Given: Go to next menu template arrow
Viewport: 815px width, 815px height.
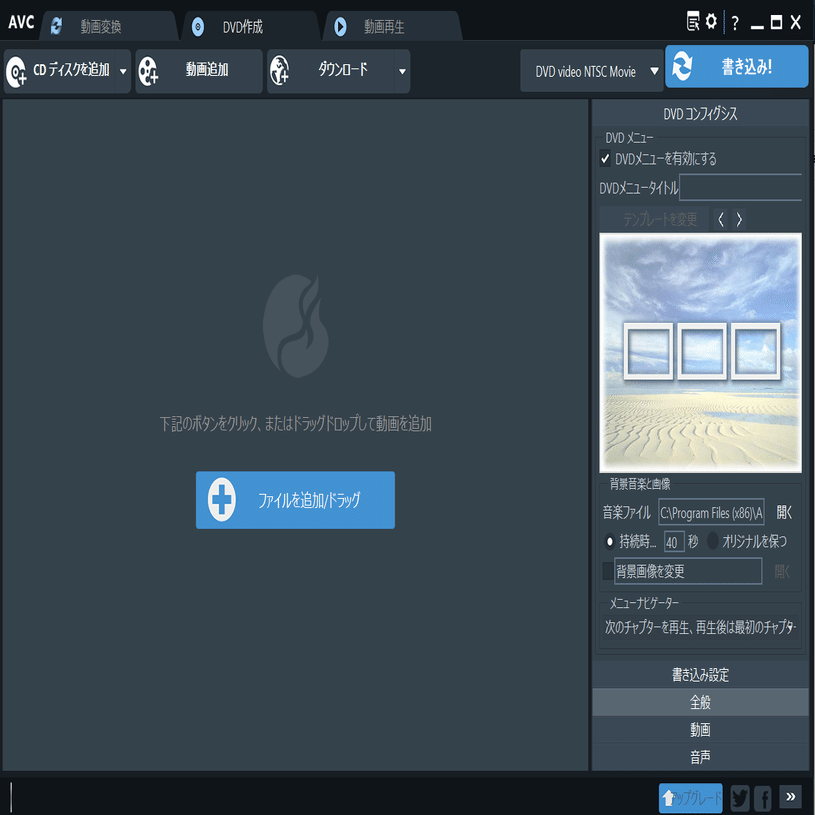Looking at the screenshot, I should 739,219.
